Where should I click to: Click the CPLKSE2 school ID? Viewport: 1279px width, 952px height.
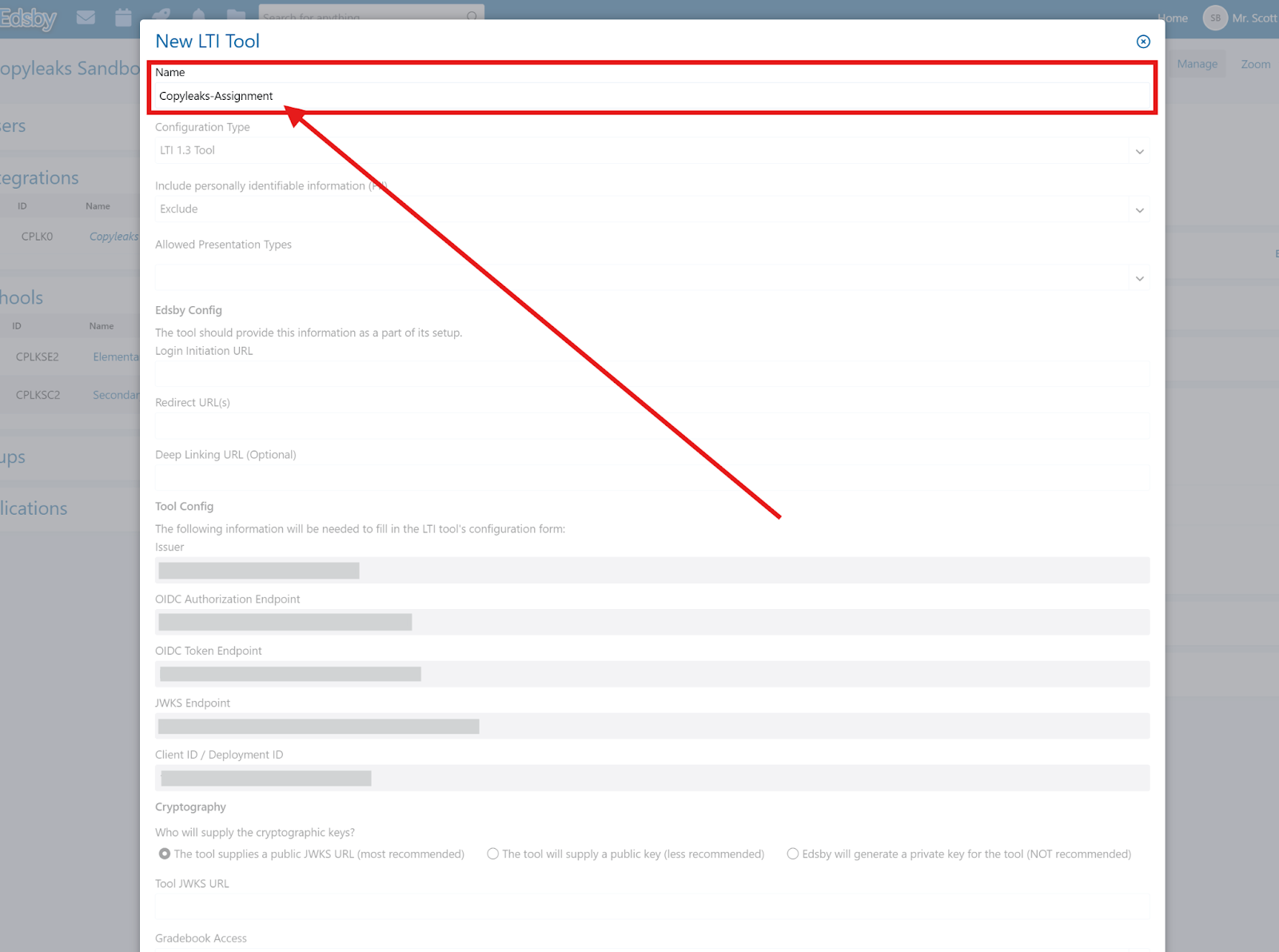pyautogui.click(x=37, y=357)
